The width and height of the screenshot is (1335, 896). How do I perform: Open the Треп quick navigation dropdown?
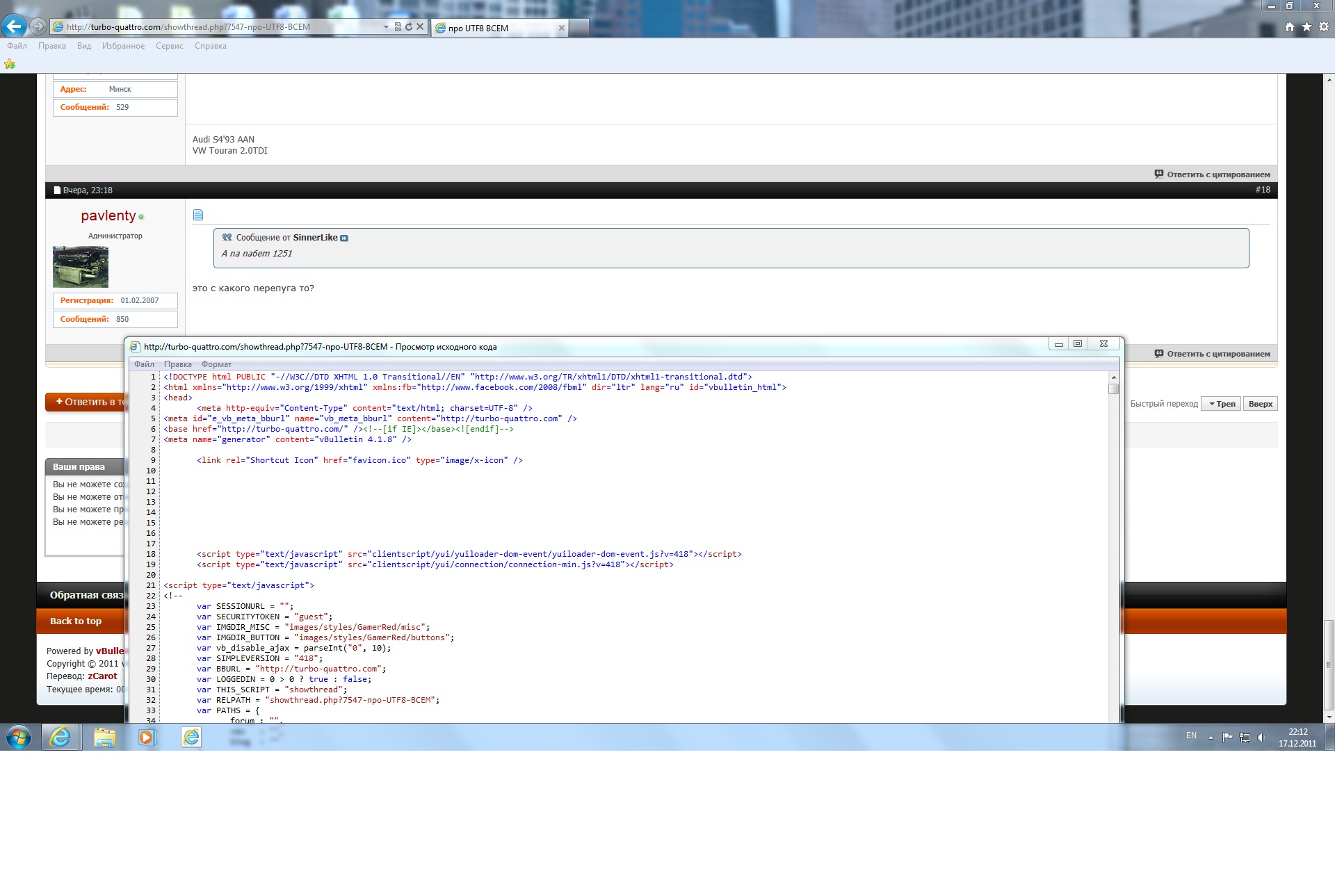point(1222,404)
